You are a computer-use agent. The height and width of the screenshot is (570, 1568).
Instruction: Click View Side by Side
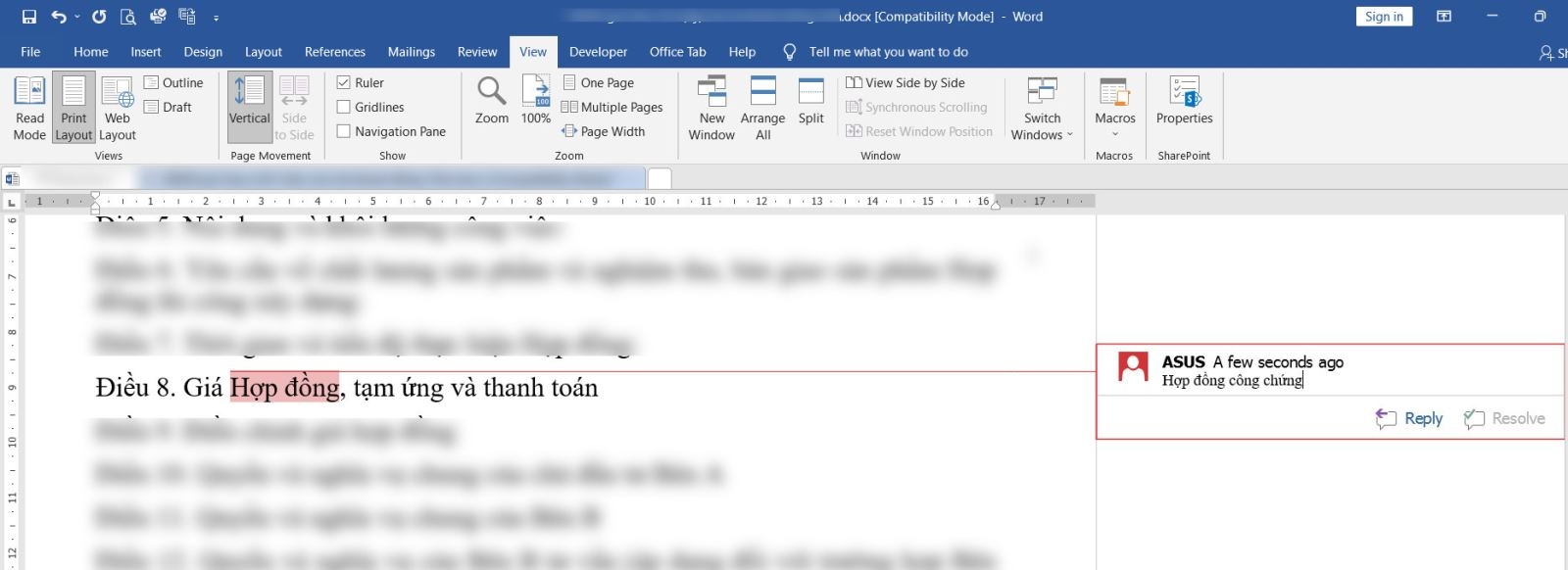tap(906, 83)
